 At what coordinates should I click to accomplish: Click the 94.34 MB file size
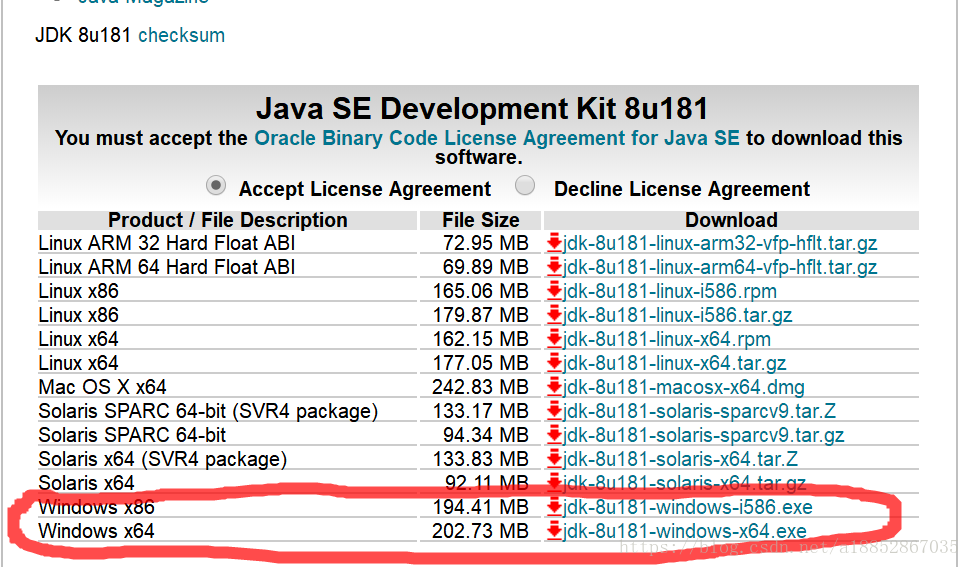(486, 435)
